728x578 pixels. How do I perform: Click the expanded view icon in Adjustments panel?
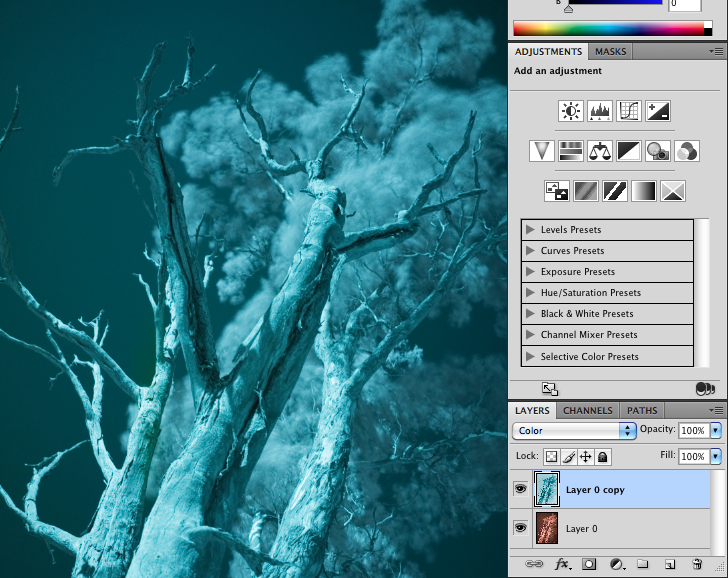tap(550, 389)
